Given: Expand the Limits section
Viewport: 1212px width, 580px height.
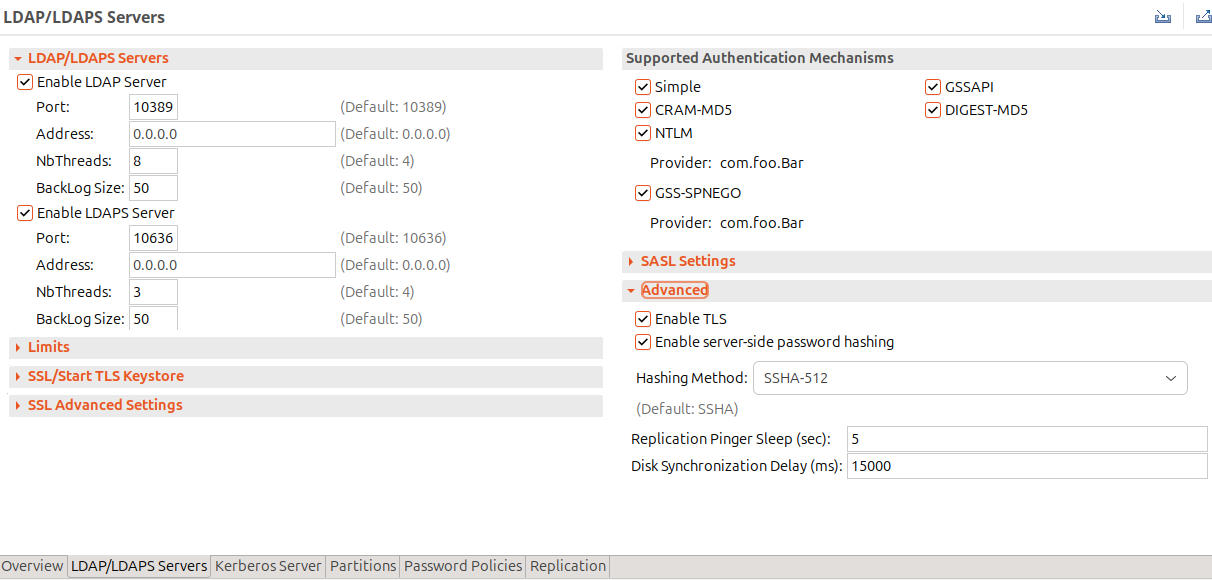Looking at the screenshot, I should [x=48, y=347].
